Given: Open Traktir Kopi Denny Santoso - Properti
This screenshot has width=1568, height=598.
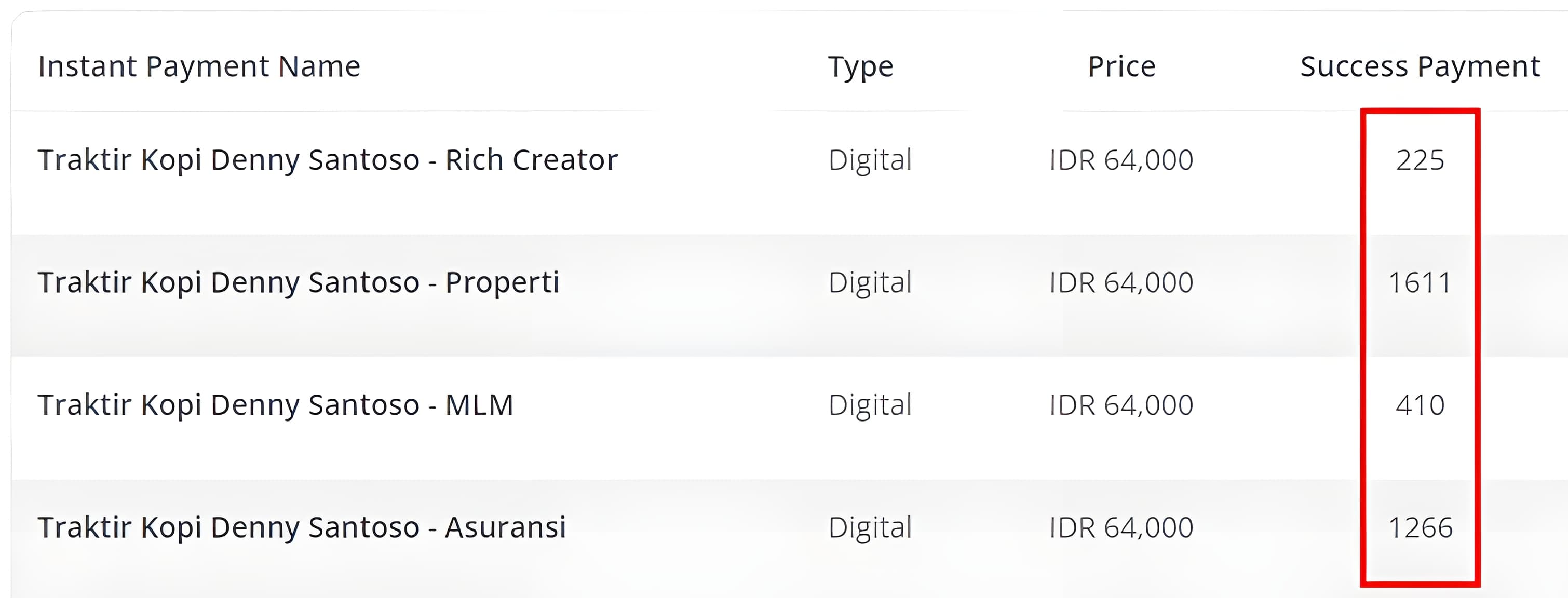Looking at the screenshot, I should (298, 283).
